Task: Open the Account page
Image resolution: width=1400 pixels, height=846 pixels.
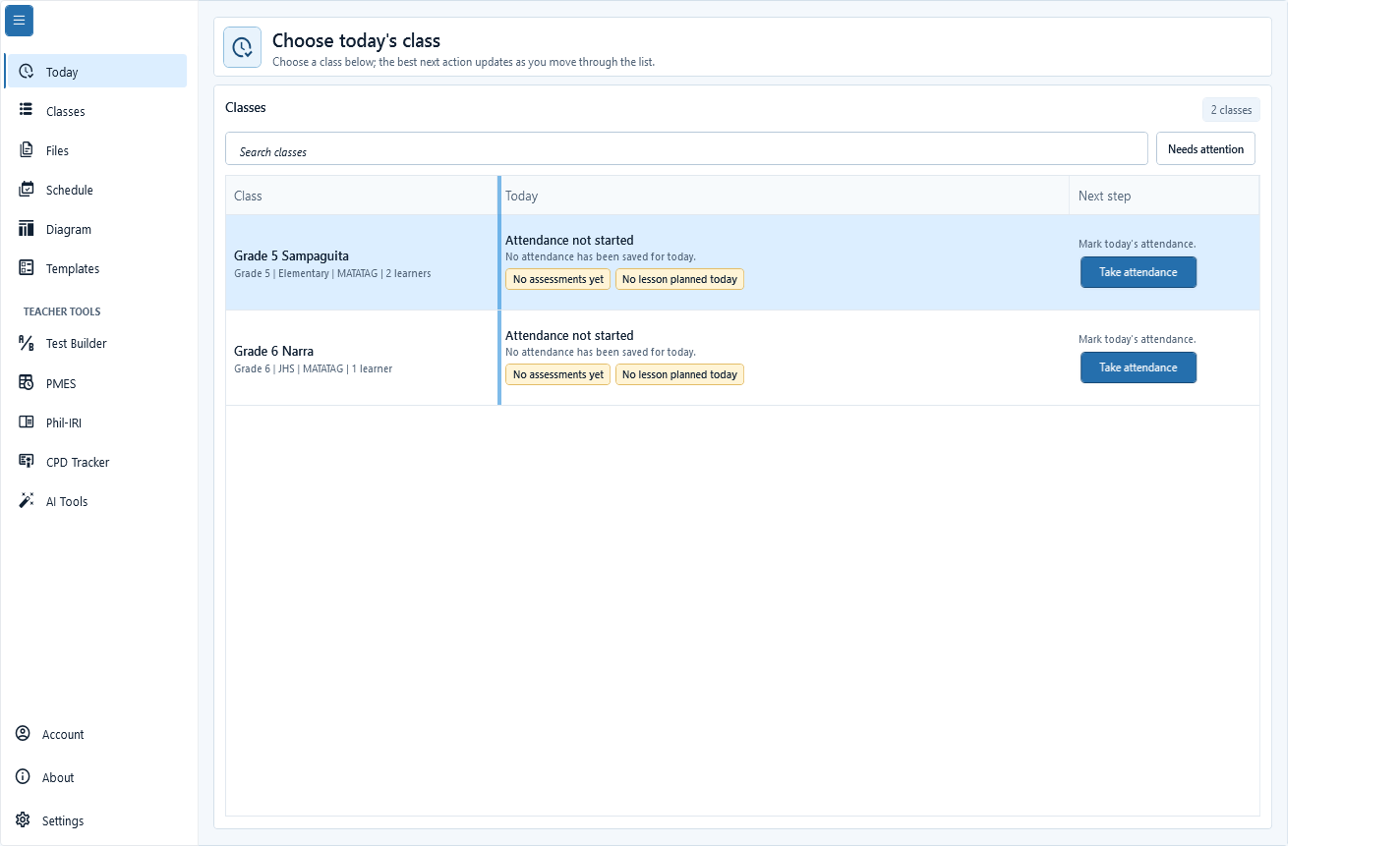Action: (95, 734)
